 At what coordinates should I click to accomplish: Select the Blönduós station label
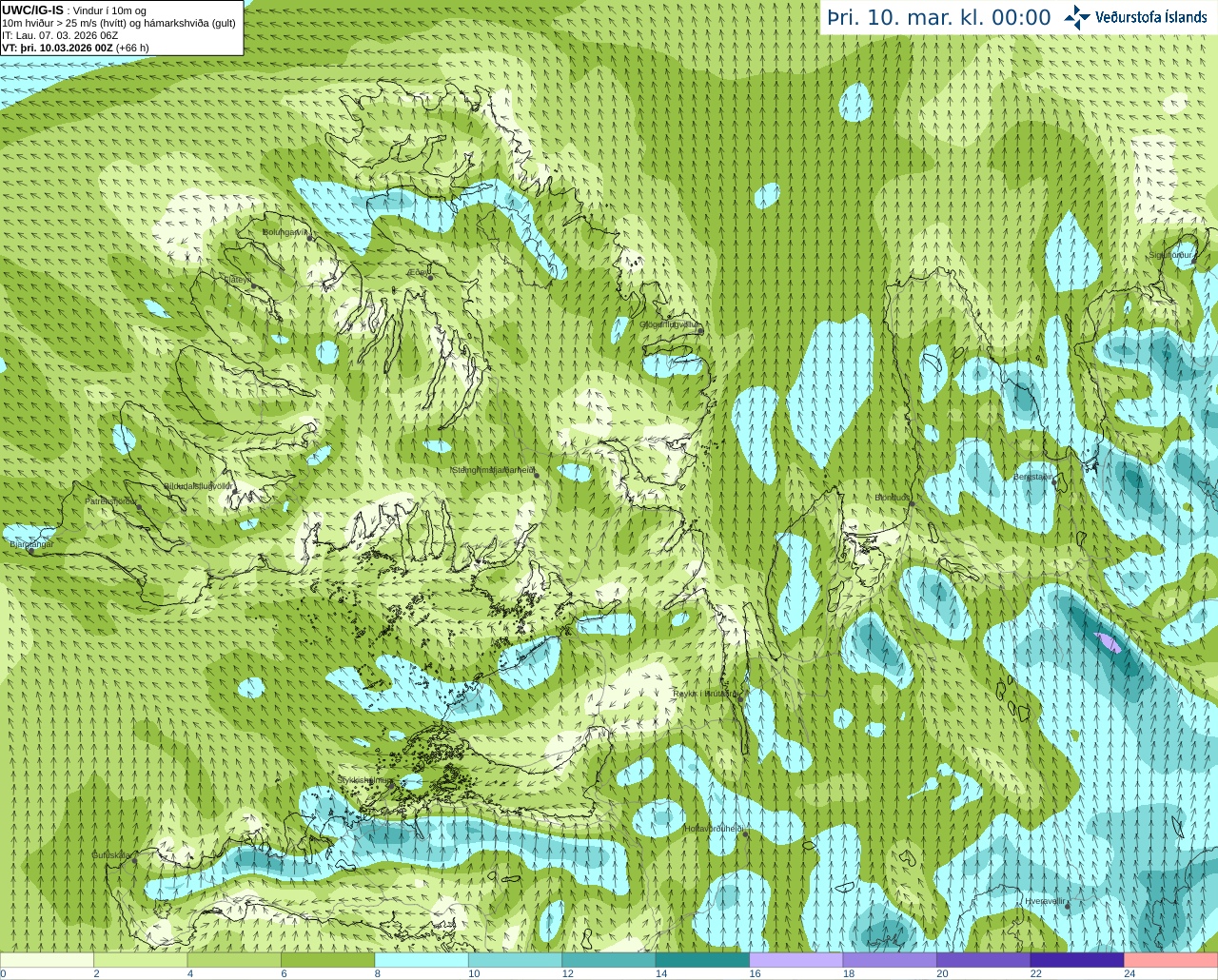[893, 498]
